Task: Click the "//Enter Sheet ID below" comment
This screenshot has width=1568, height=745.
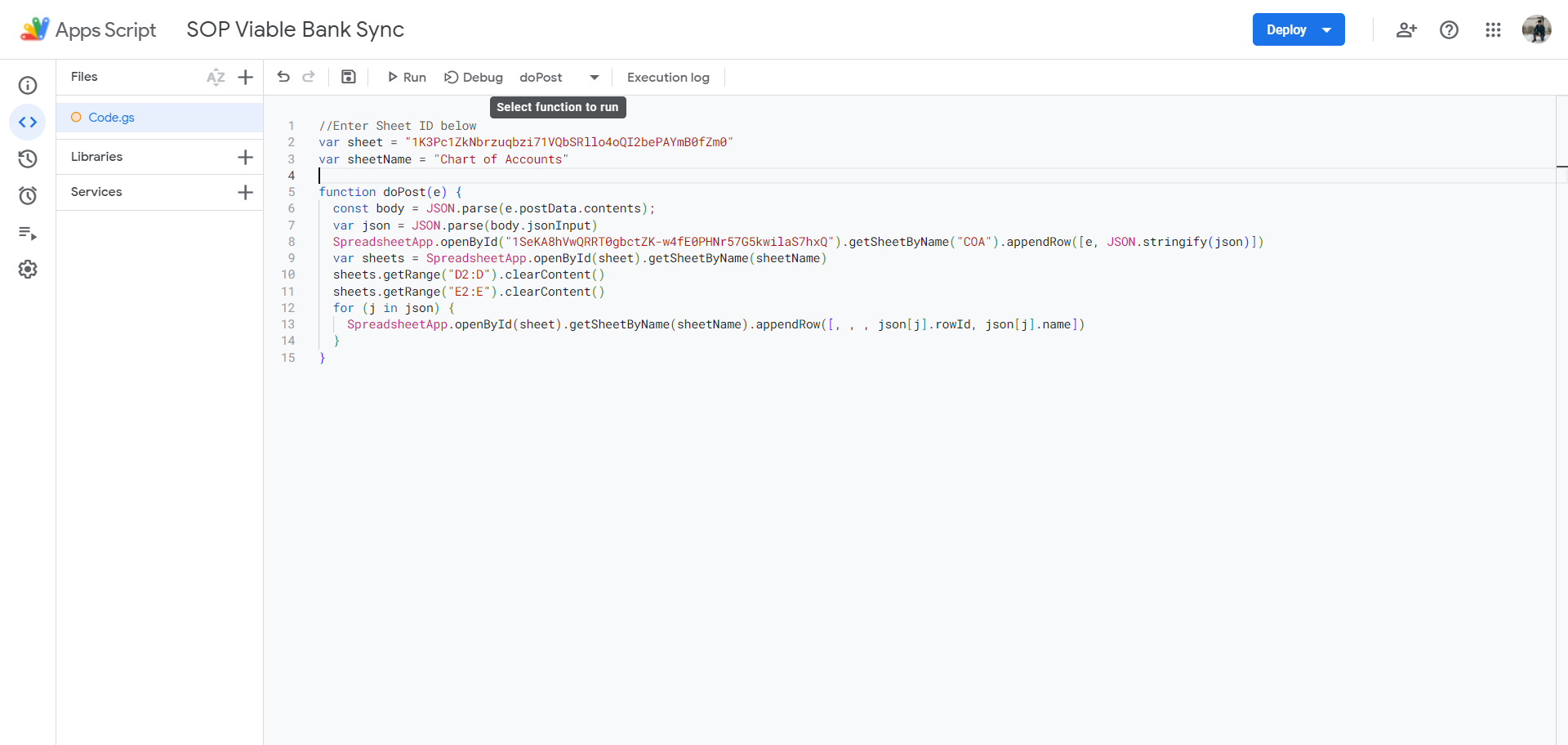Action: point(398,126)
